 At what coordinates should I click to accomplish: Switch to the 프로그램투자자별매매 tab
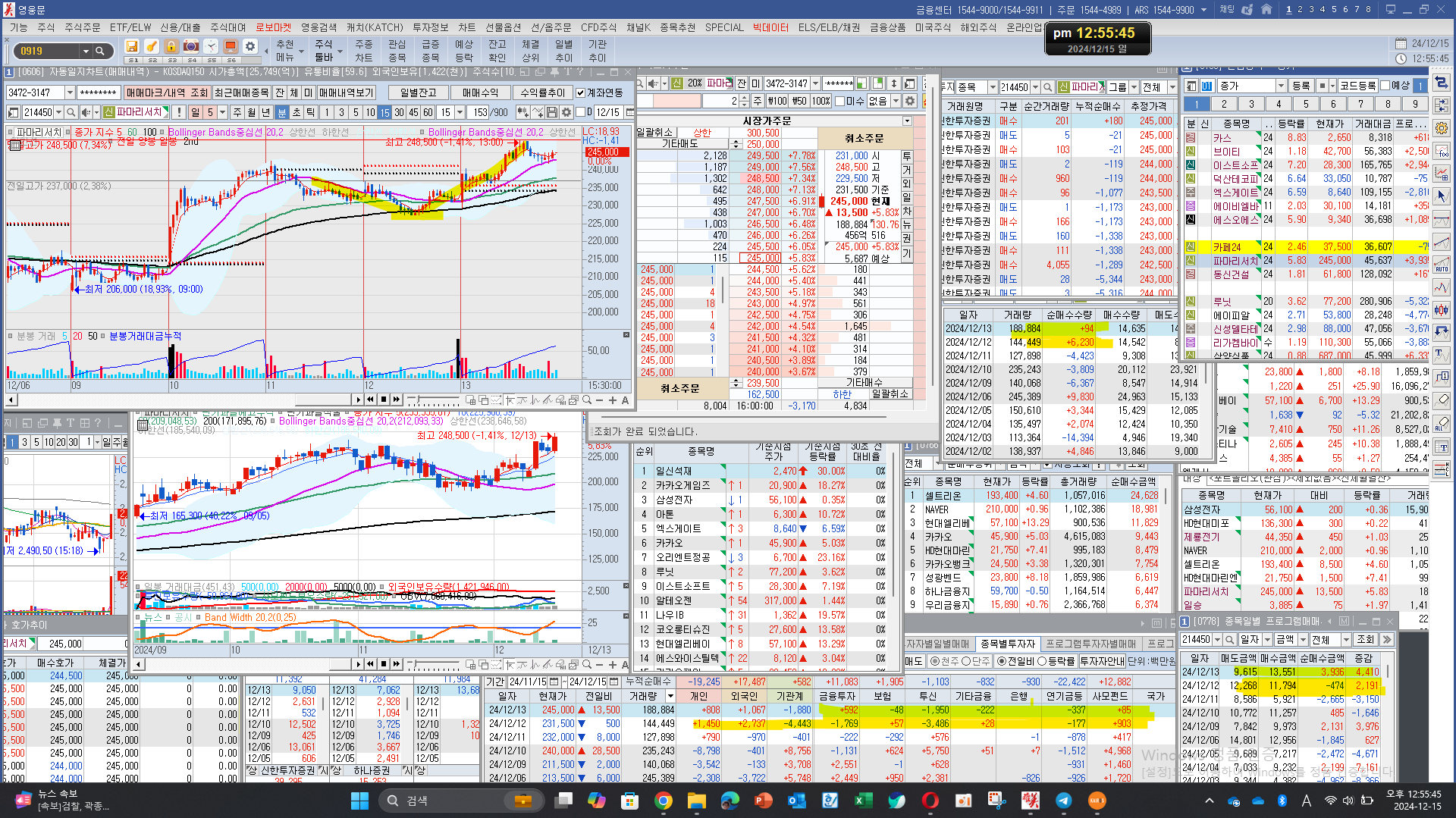click(x=1090, y=644)
